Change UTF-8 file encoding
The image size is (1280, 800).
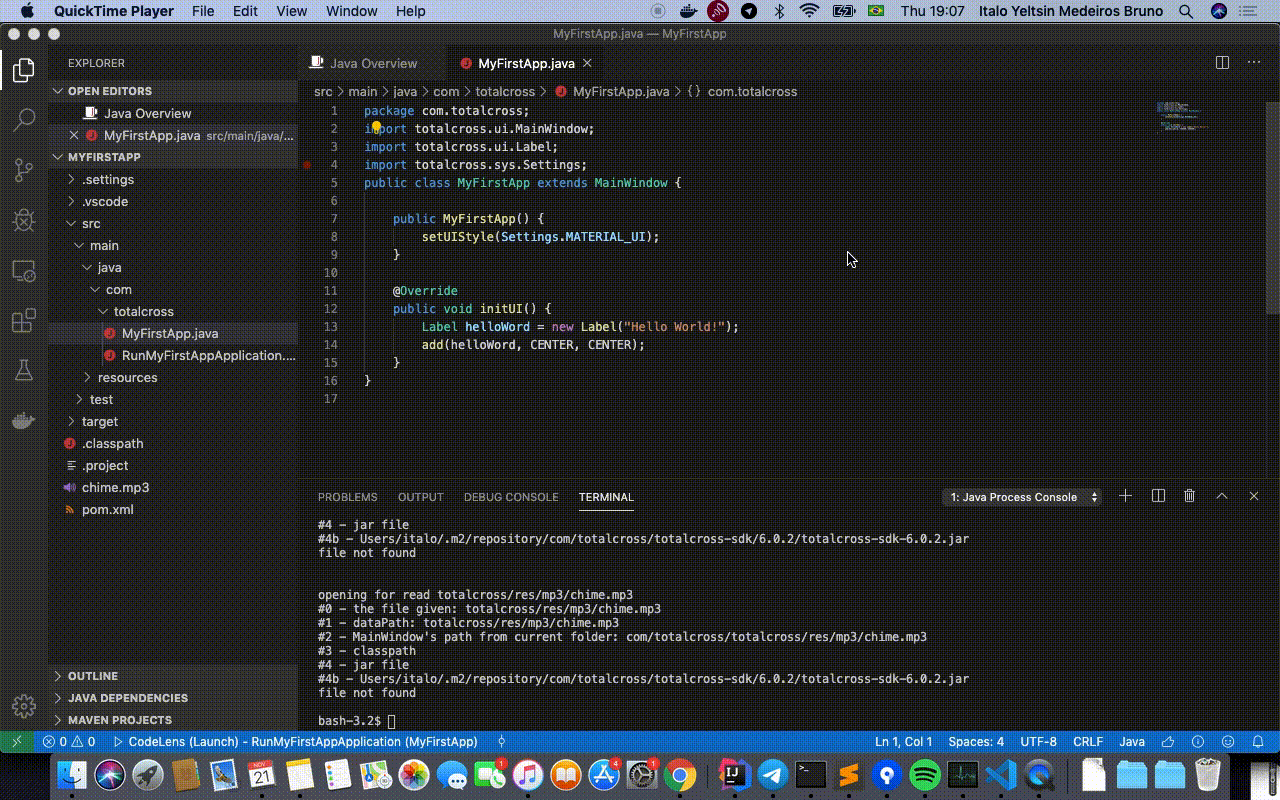click(1038, 742)
